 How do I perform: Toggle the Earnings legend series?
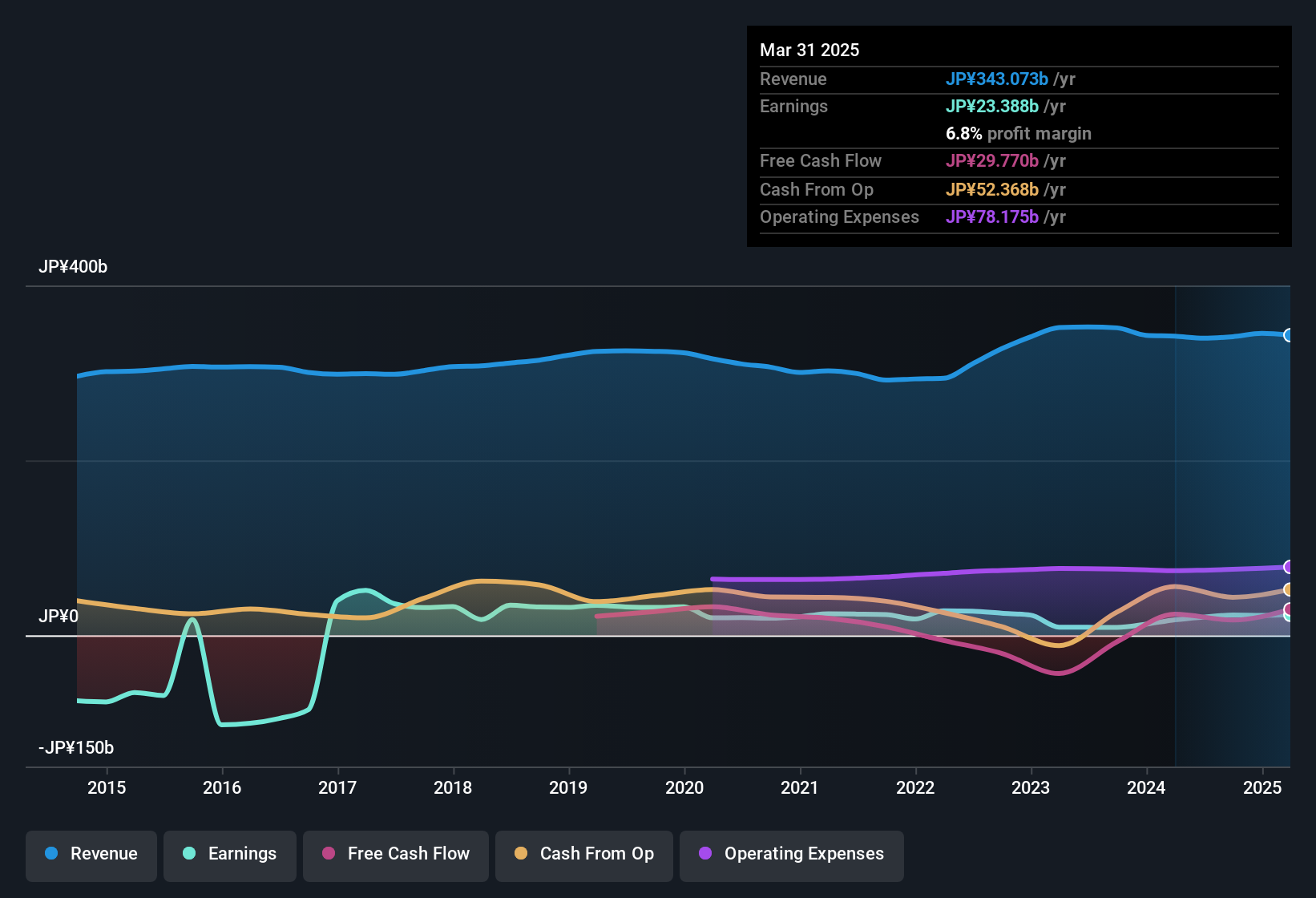click(x=230, y=854)
